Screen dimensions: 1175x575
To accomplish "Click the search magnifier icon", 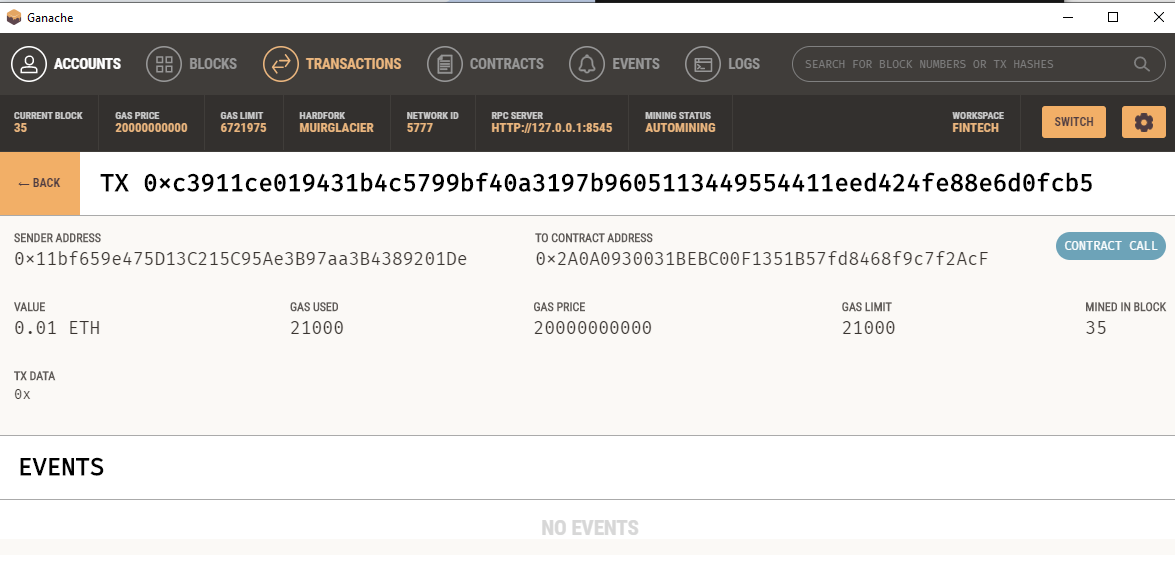I will coord(1141,64).
